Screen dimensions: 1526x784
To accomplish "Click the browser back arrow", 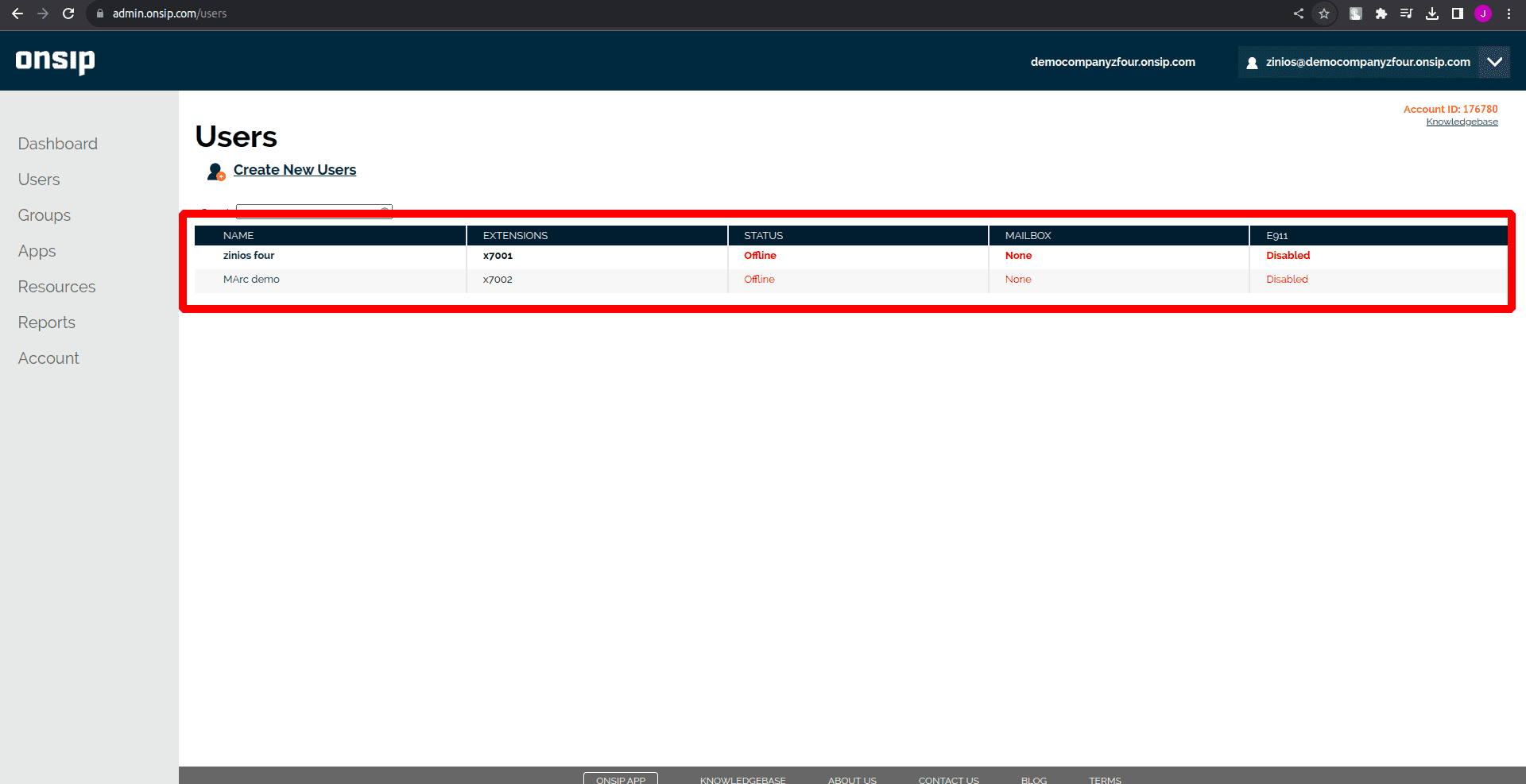I will tap(17, 14).
